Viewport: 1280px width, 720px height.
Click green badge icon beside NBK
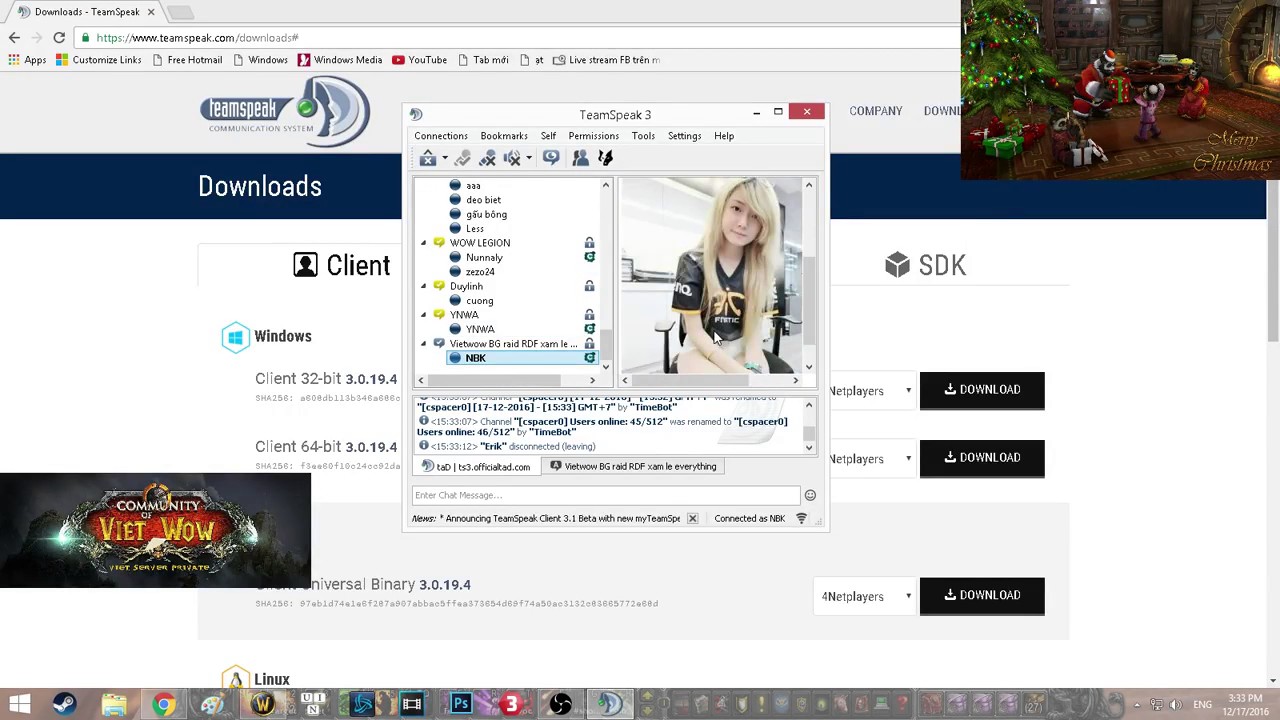tap(589, 358)
